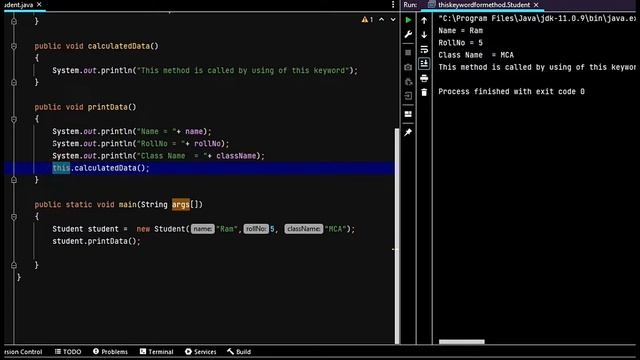Image resolution: width=640 pixels, height=360 pixels.
Task: Click 'printData' in the method declaration
Action: point(108,107)
